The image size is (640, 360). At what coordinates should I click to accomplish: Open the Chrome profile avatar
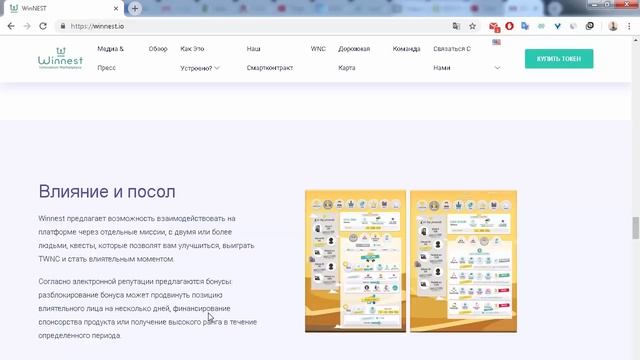613,26
